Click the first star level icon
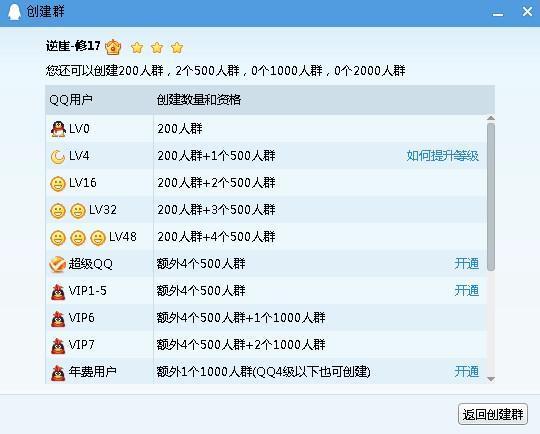 pyautogui.click(x=137, y=48)
